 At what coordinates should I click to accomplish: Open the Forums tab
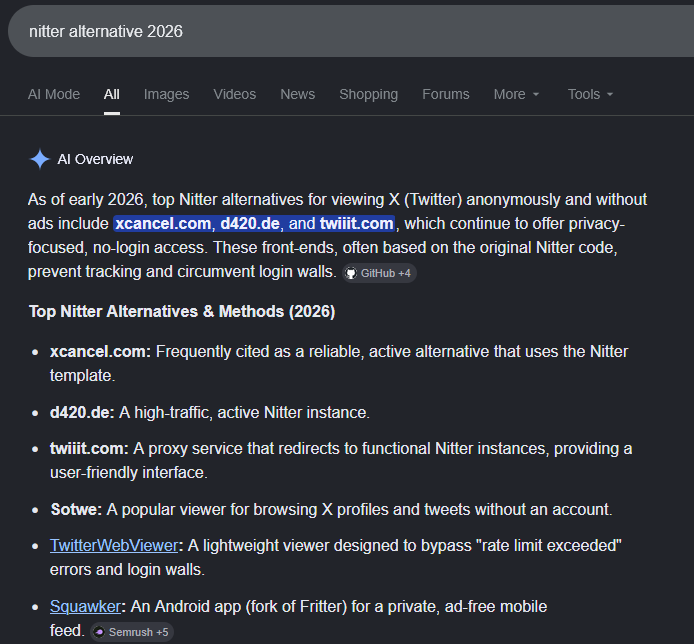(446, 94)
